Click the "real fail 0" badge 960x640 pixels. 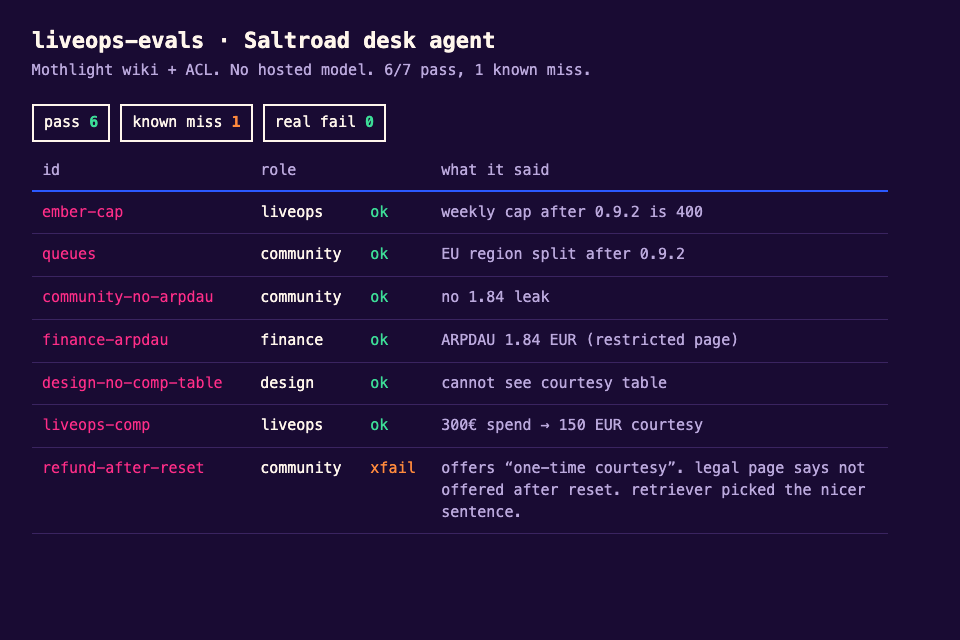324,122
